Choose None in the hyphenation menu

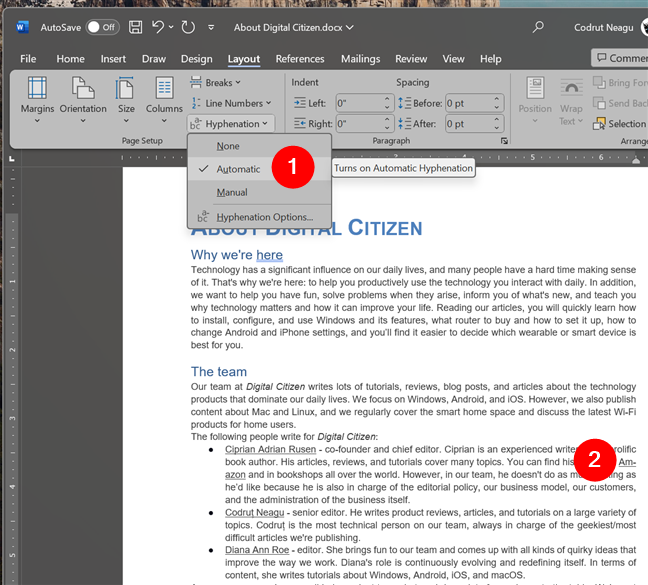260,146
